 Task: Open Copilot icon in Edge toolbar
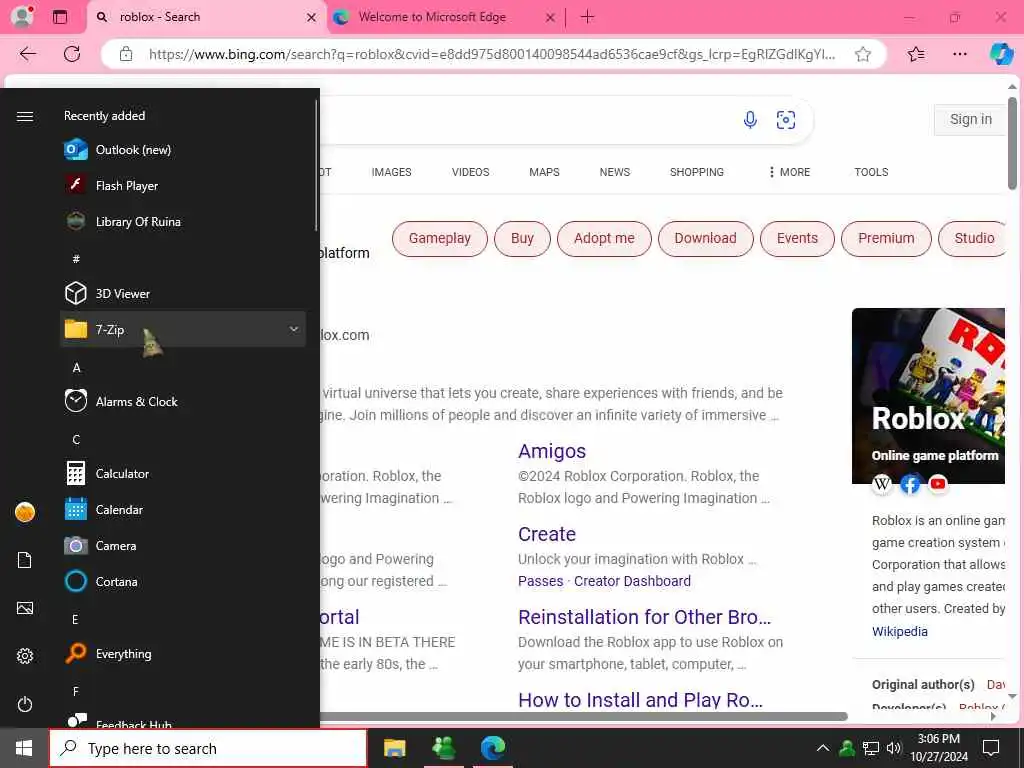click(x=1001, y=54)
